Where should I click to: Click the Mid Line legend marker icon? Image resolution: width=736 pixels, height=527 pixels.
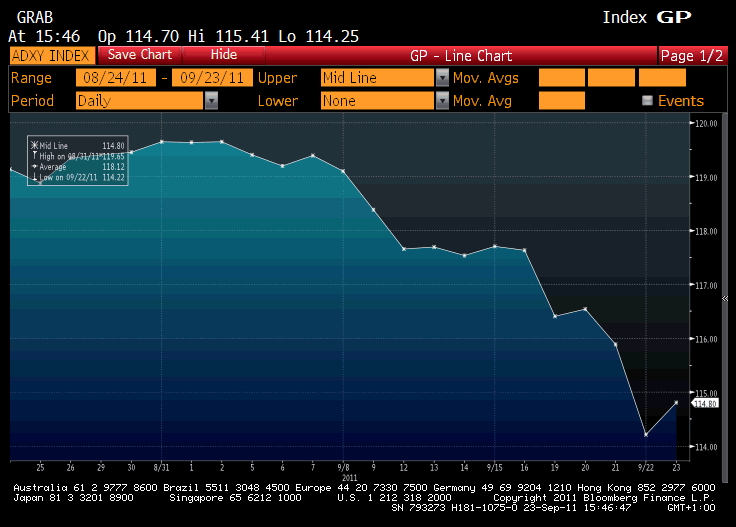coord(35,146)
